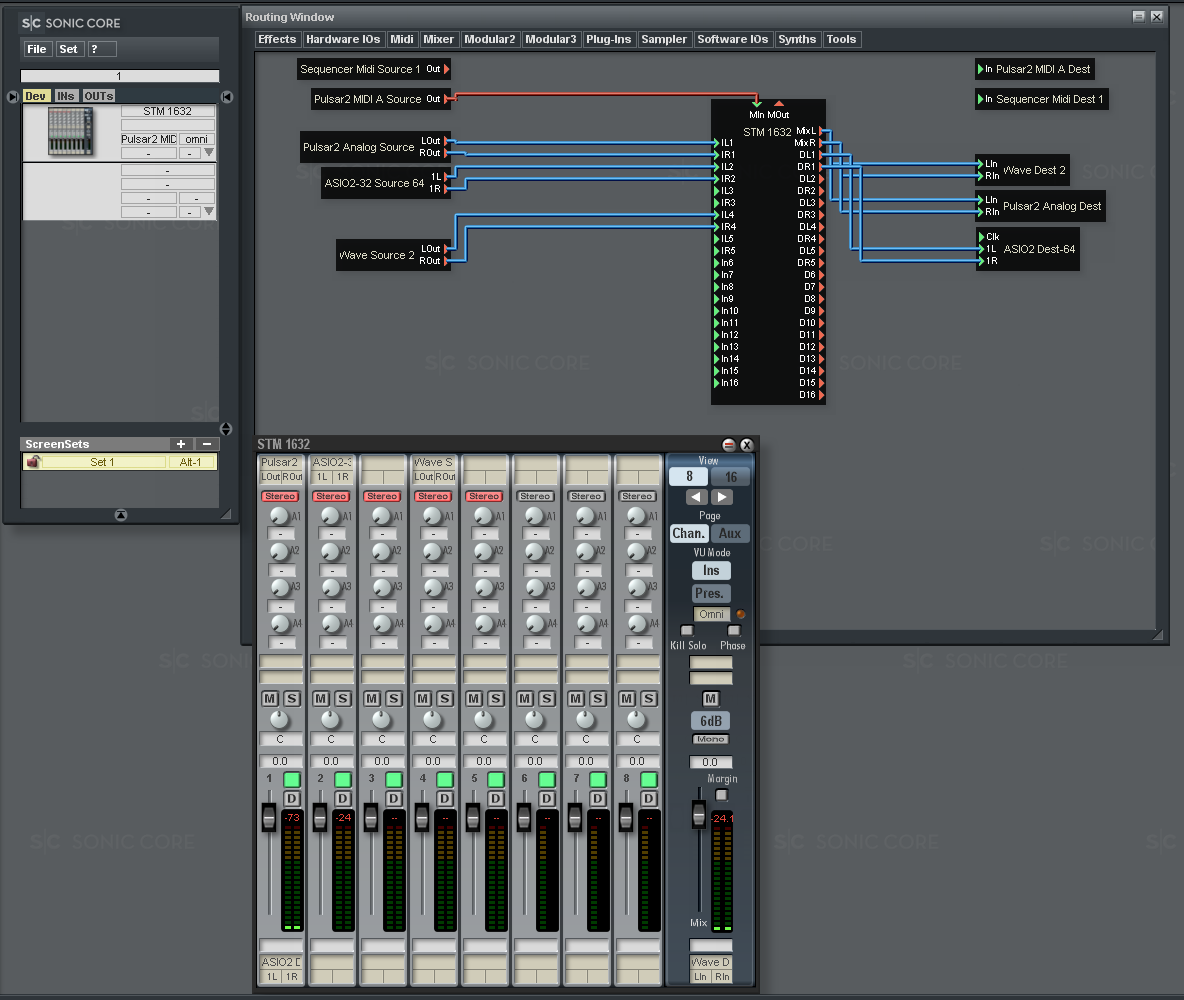Image resolution: width=1184 pixels, height=1000 pixels.
Task: Go to next channel view with right arrow
Action: tap(722, 497)
